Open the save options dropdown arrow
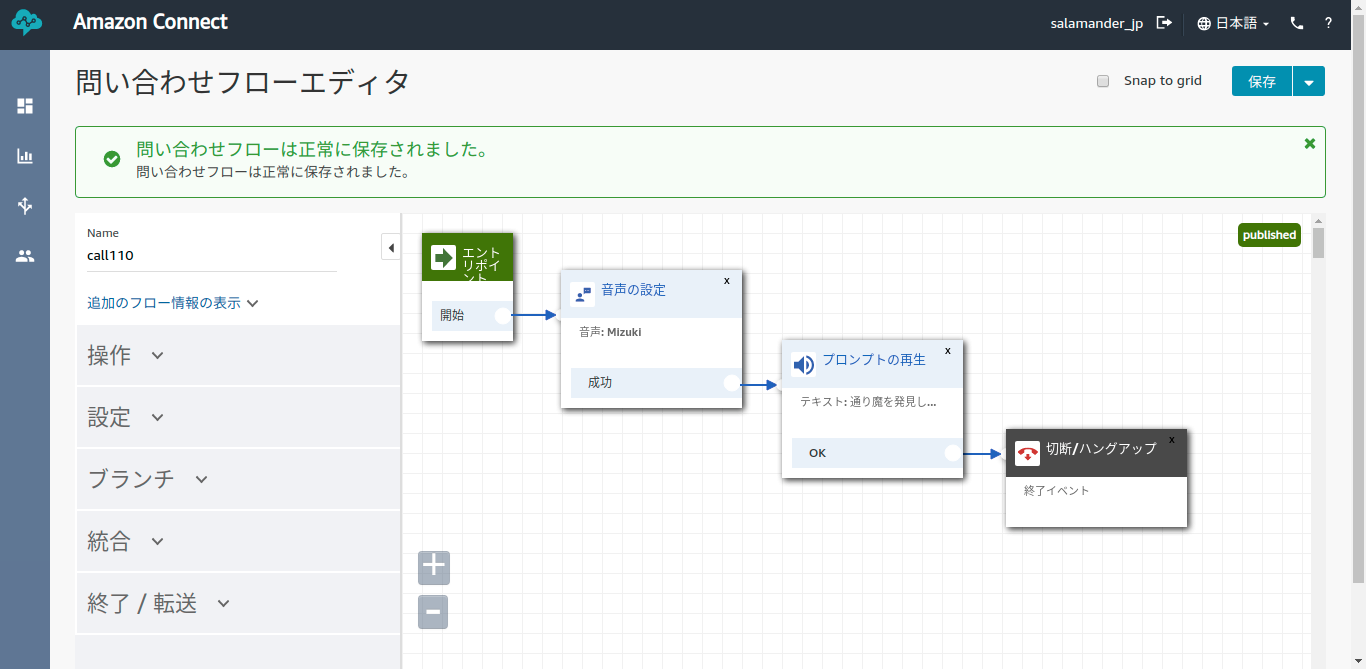The height and width of the screenshot is (669, 1366). click(1309, 81)
